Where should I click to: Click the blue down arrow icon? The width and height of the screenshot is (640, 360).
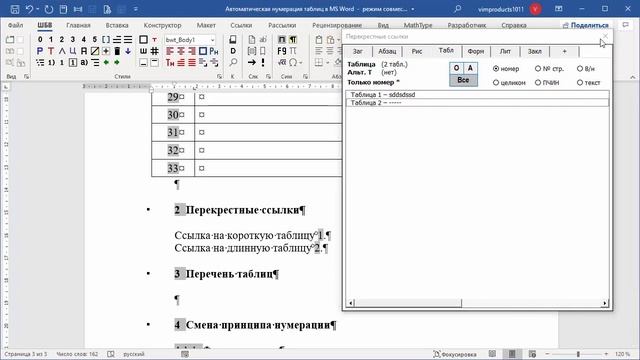click(x=128, y=51)
